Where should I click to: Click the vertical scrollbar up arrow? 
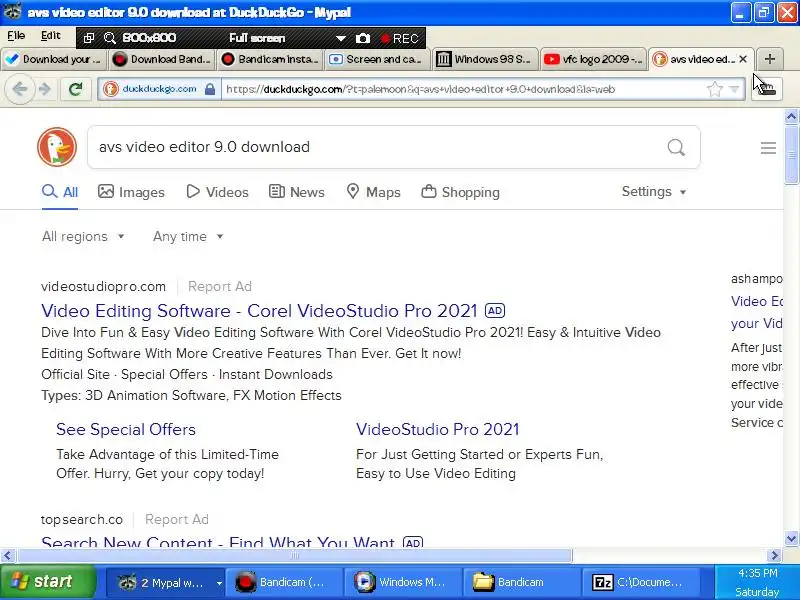click(x=791, y=117)
